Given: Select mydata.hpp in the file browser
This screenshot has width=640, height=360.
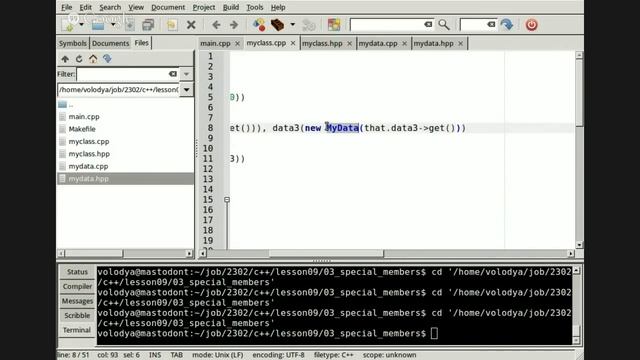Looking at the screenshot, I should 125,179.
